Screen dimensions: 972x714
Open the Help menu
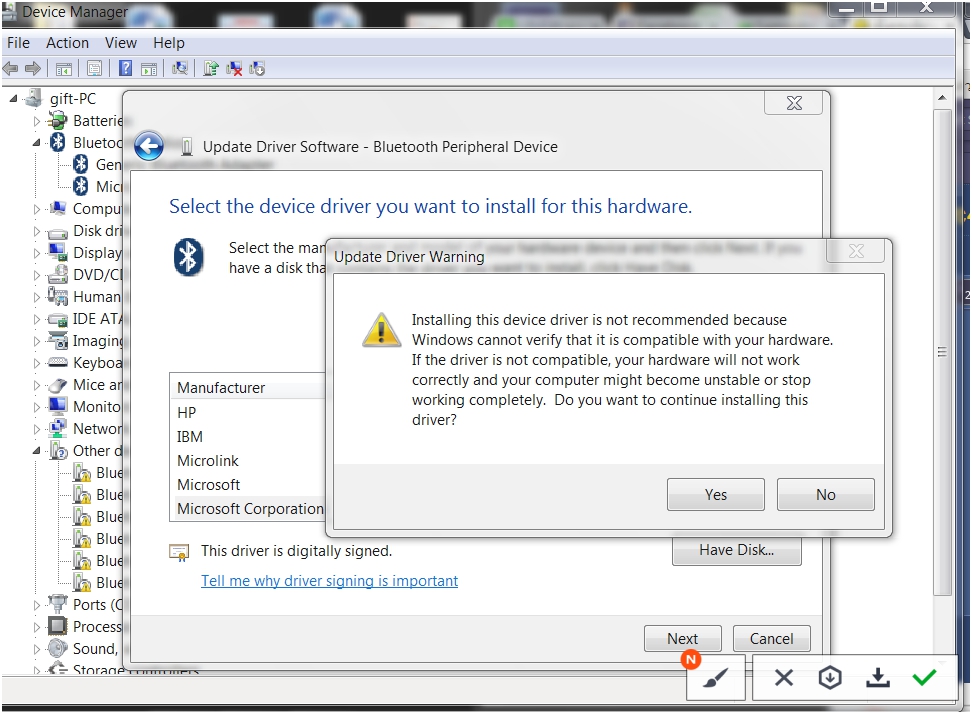[169, 43]
